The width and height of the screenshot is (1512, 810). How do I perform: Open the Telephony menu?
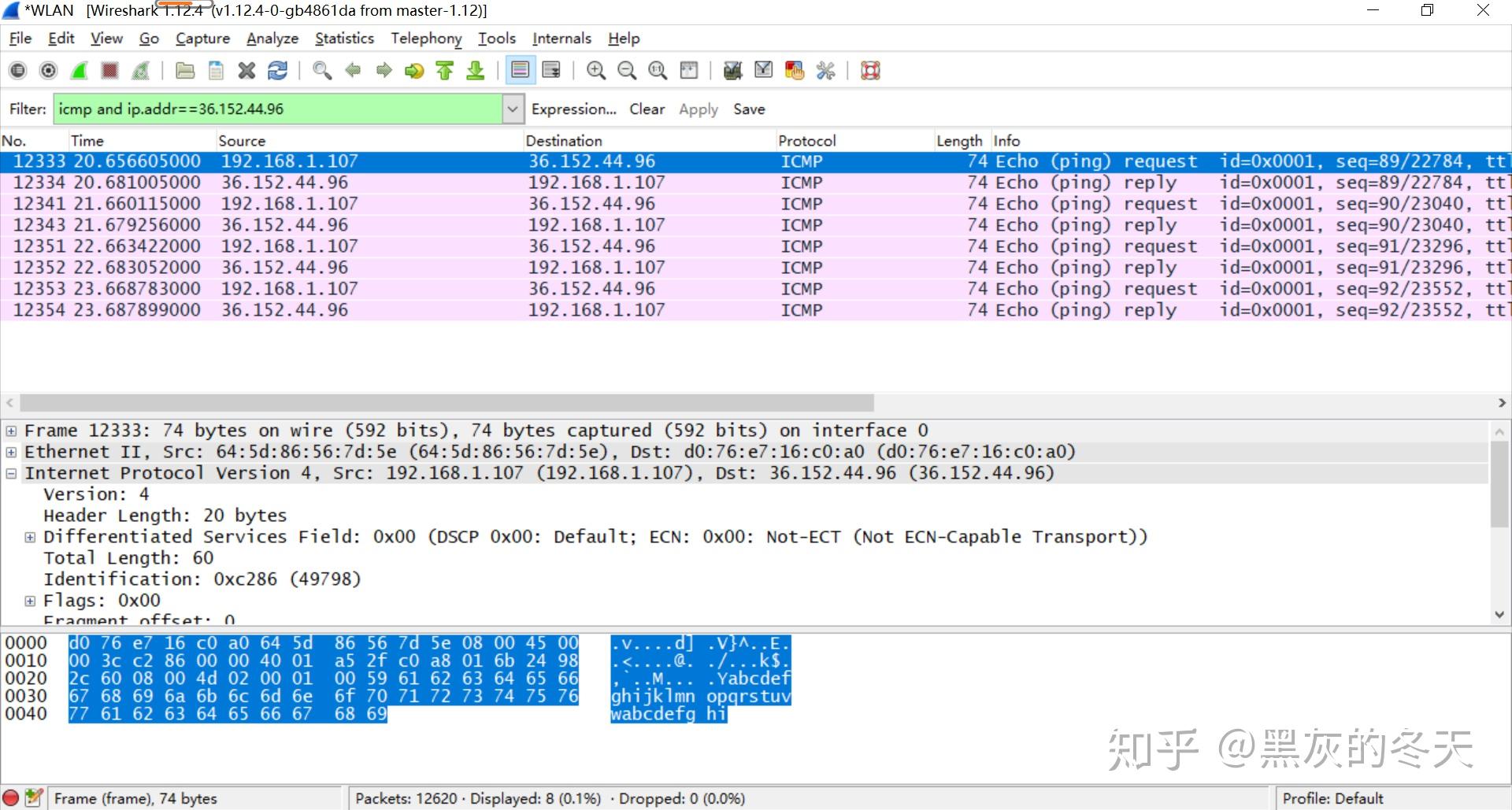pos(425,38)
